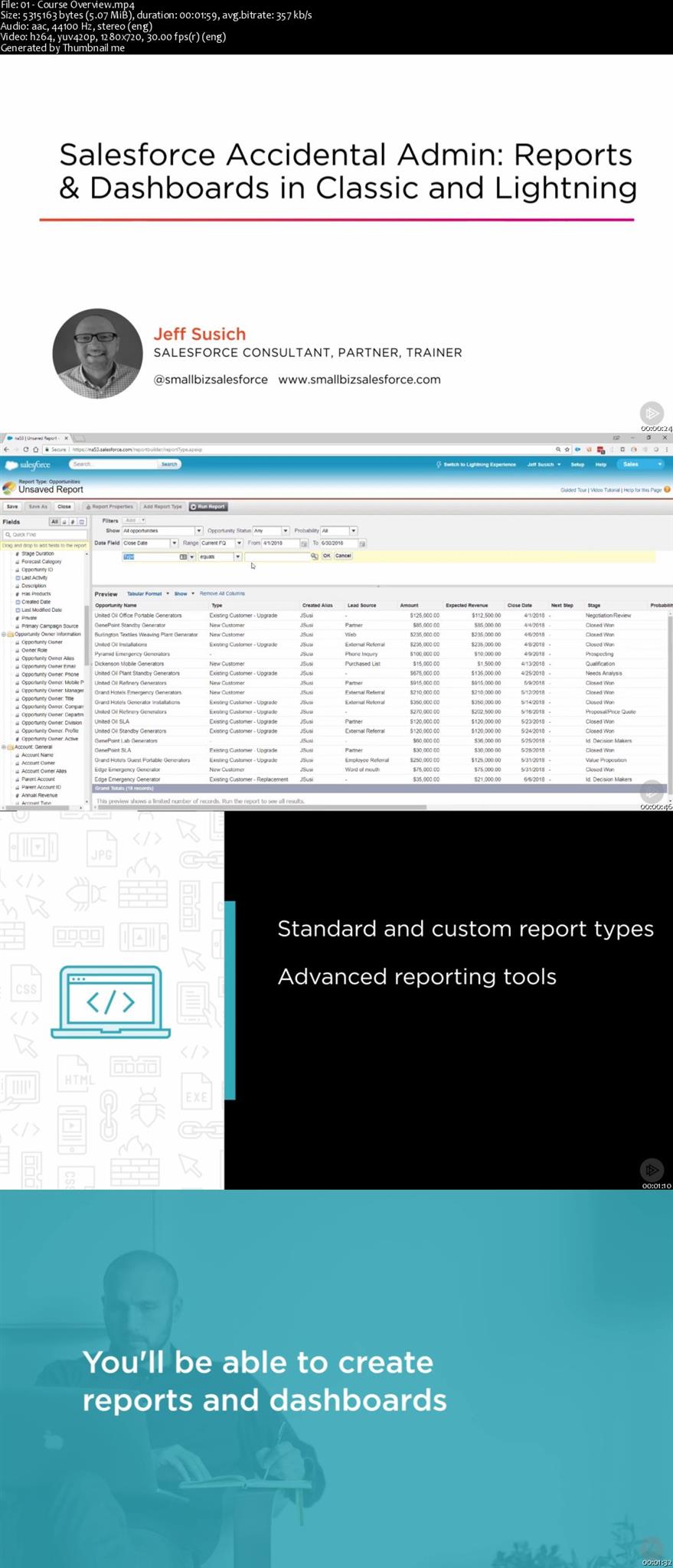Click the browser back arrow
This screenshot has height=1568, width=673.
[6, 449]
